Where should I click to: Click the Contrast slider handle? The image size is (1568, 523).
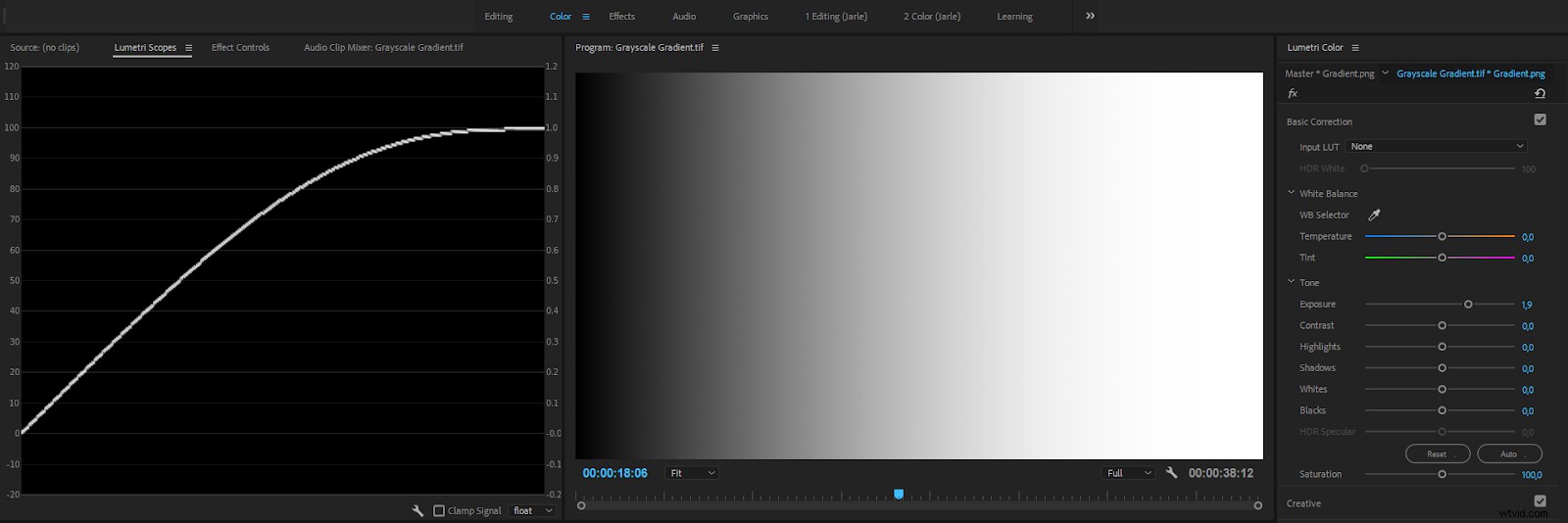pyautogui.click(x=1442, y=325)
